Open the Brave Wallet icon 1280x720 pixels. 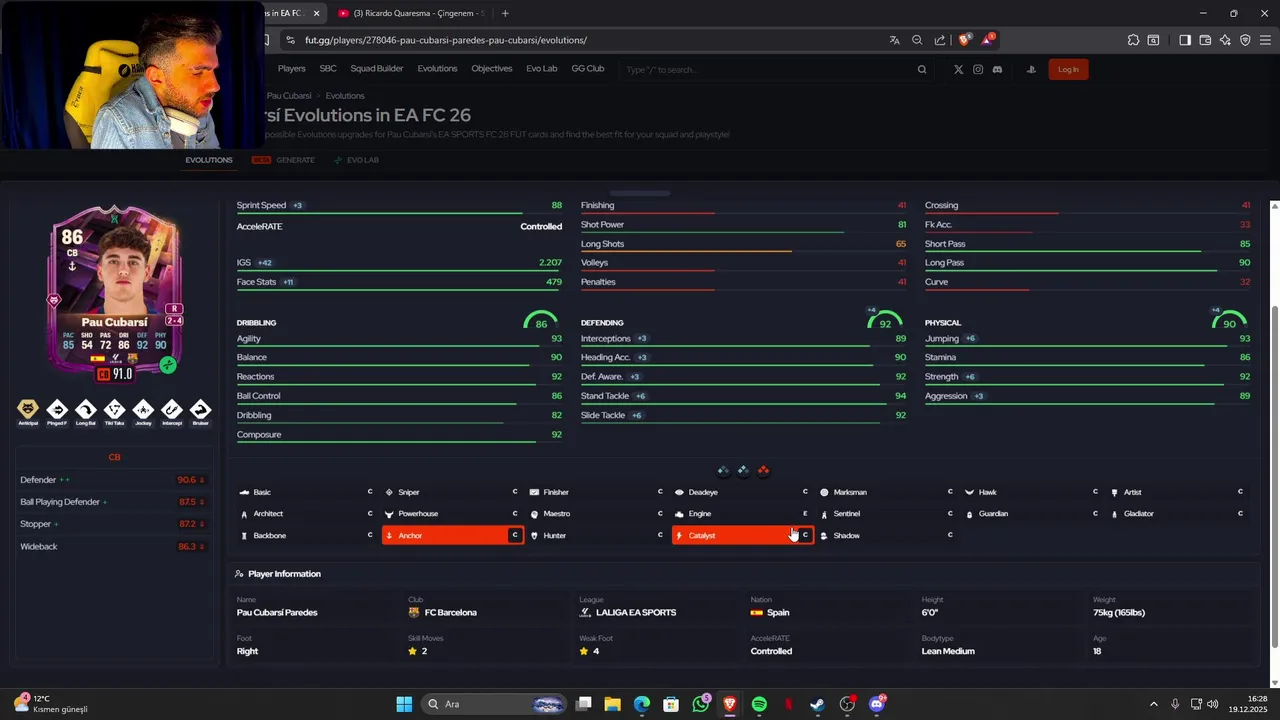(x=1205, y=40)
